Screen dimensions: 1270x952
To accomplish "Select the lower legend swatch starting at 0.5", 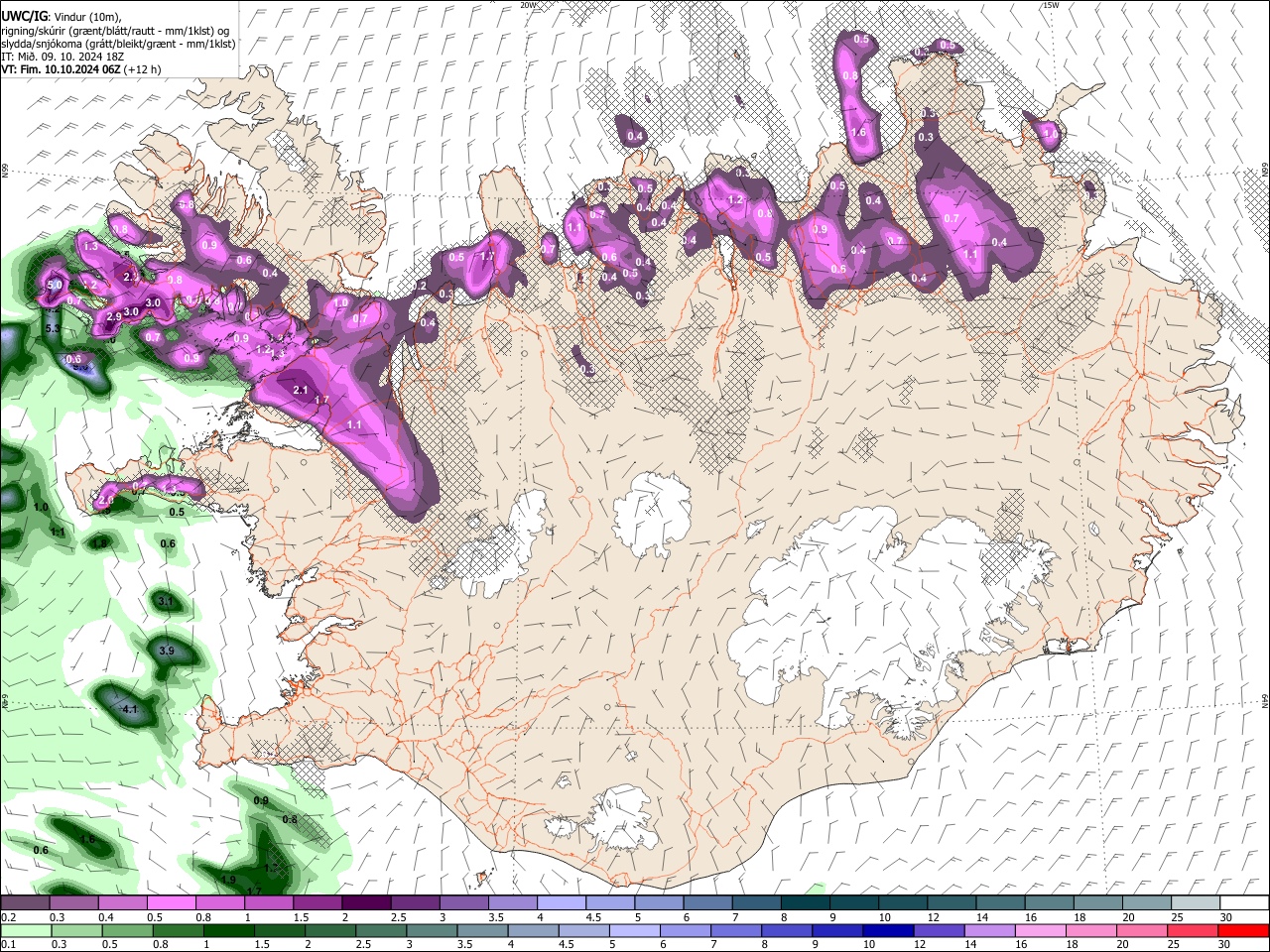I will 126,931.
